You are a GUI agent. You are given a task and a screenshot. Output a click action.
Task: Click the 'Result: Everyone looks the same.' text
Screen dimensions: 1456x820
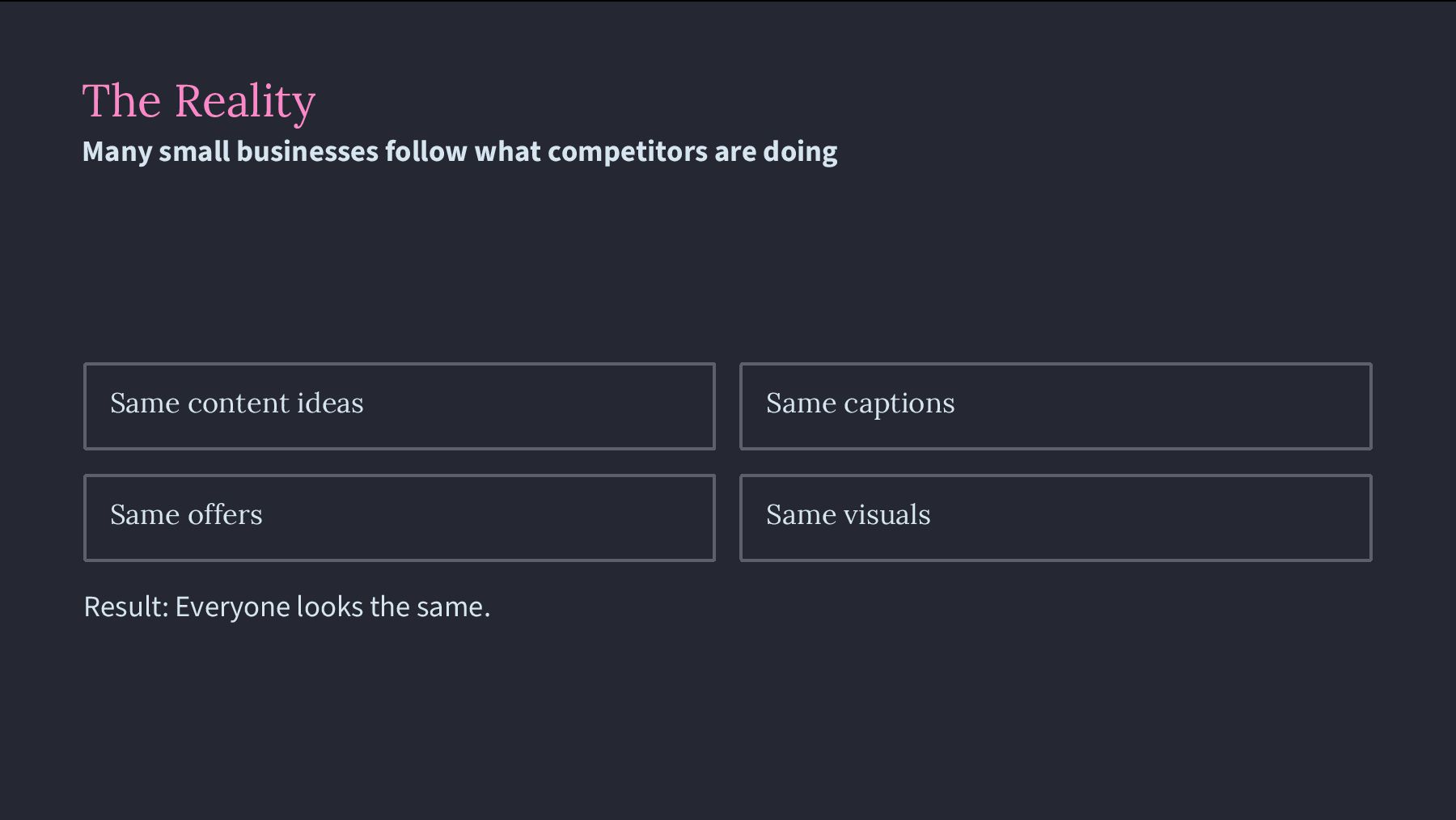point(286,607)
